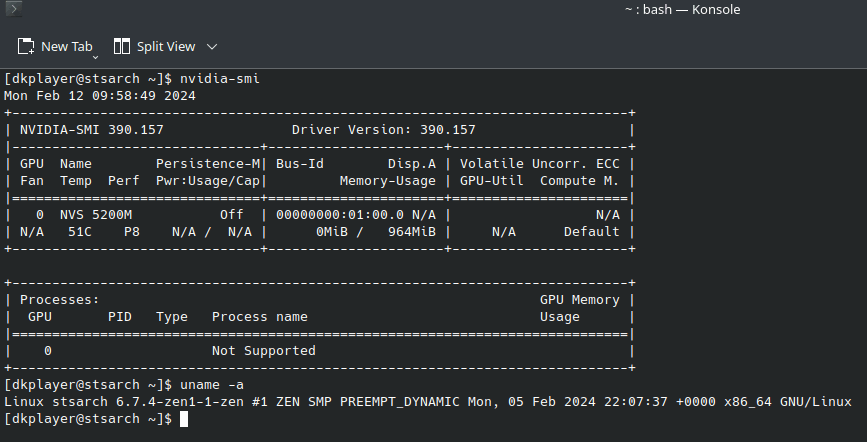Click the kernel version '6.7.4-zen1-1-zen'
The image size is (867, 442).
[x=180, y=402]
